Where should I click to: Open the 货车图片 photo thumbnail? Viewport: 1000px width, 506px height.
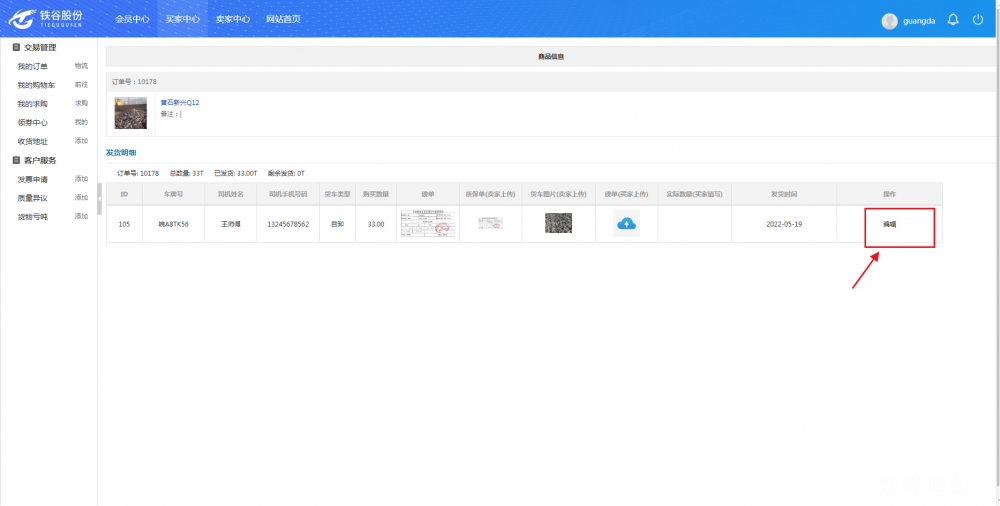558,224
